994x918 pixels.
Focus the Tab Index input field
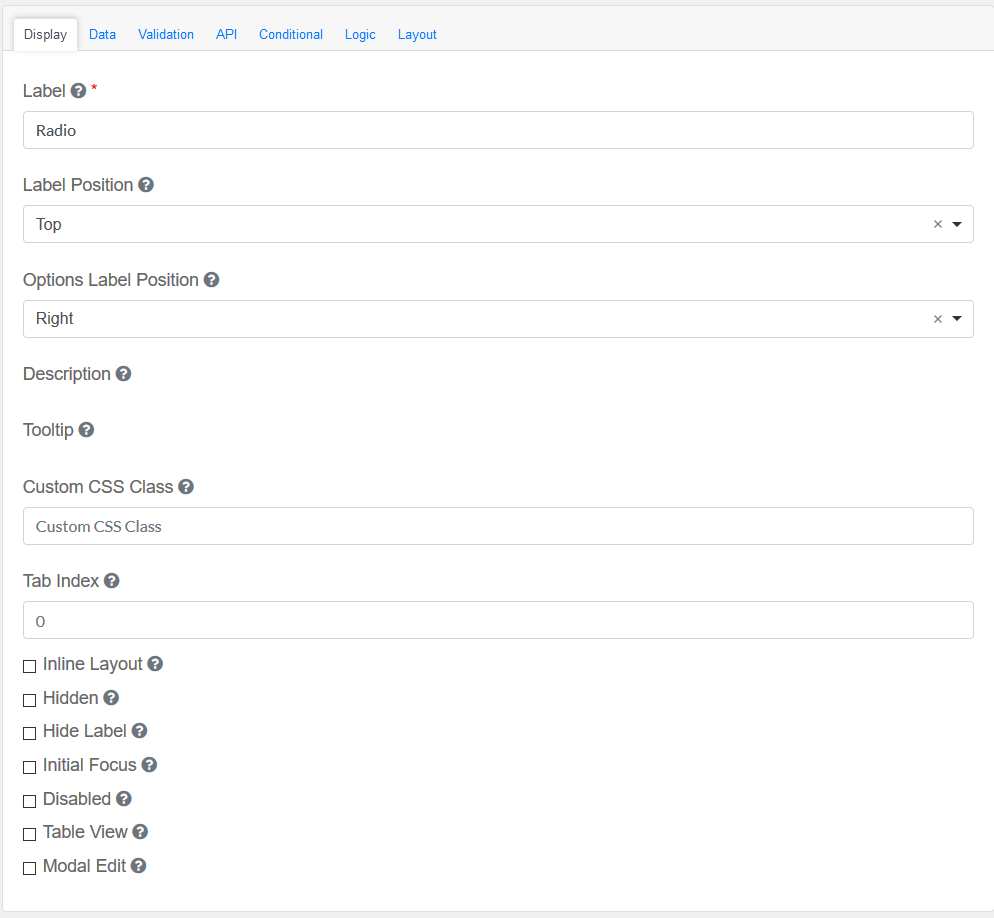coord(498,620)
